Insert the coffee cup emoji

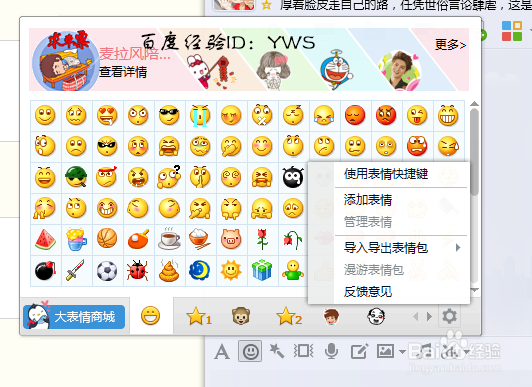click(x=169, y=238)
